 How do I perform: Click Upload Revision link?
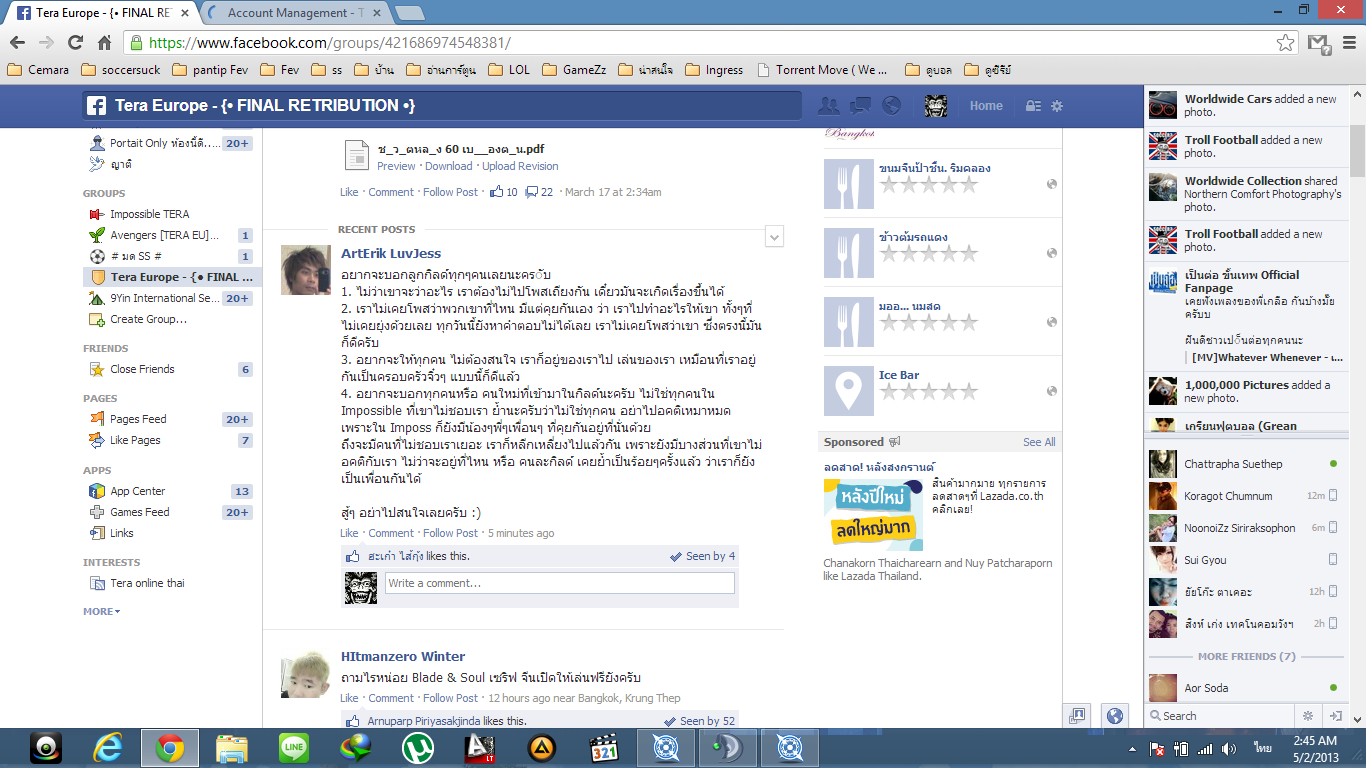coord(520,166)
